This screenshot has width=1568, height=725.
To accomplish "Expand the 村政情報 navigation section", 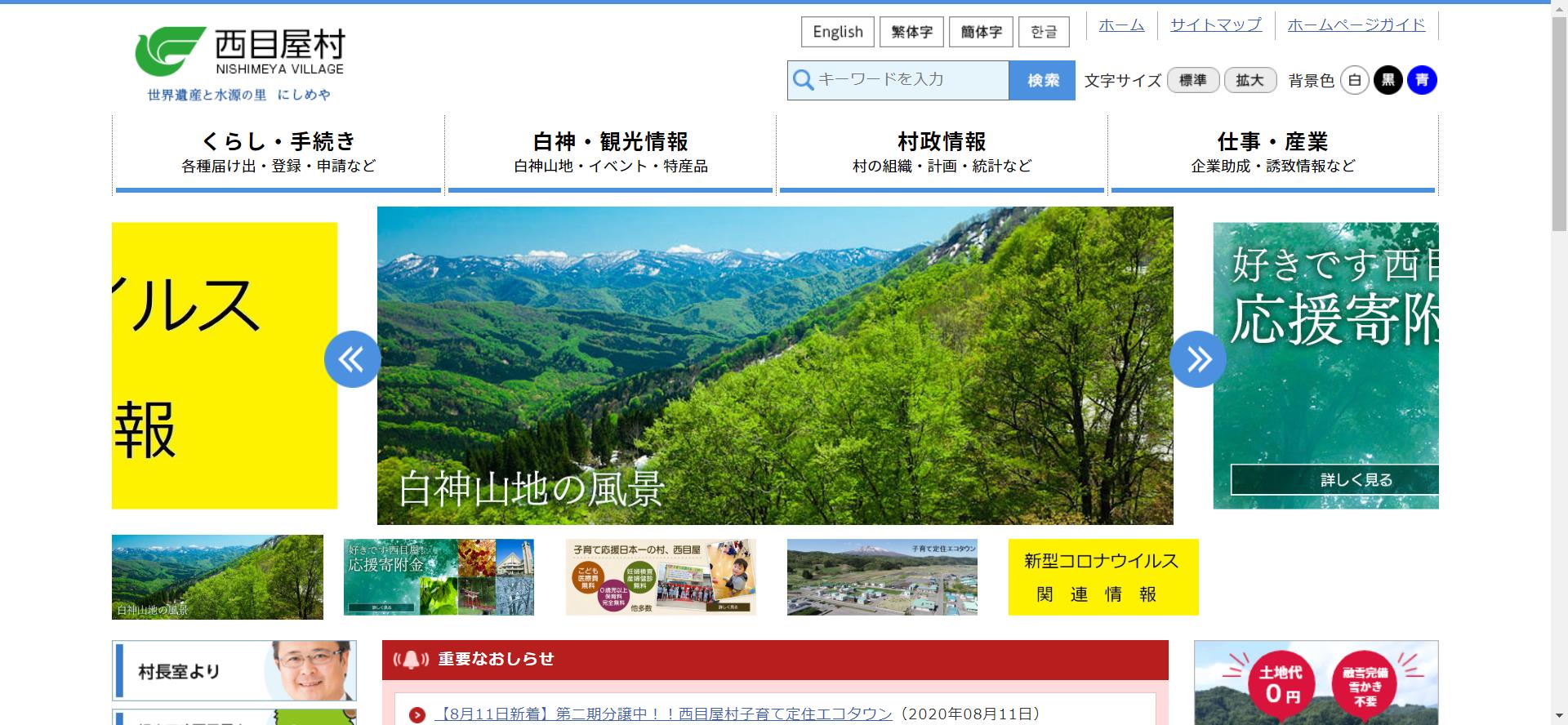I will point(942,153).
